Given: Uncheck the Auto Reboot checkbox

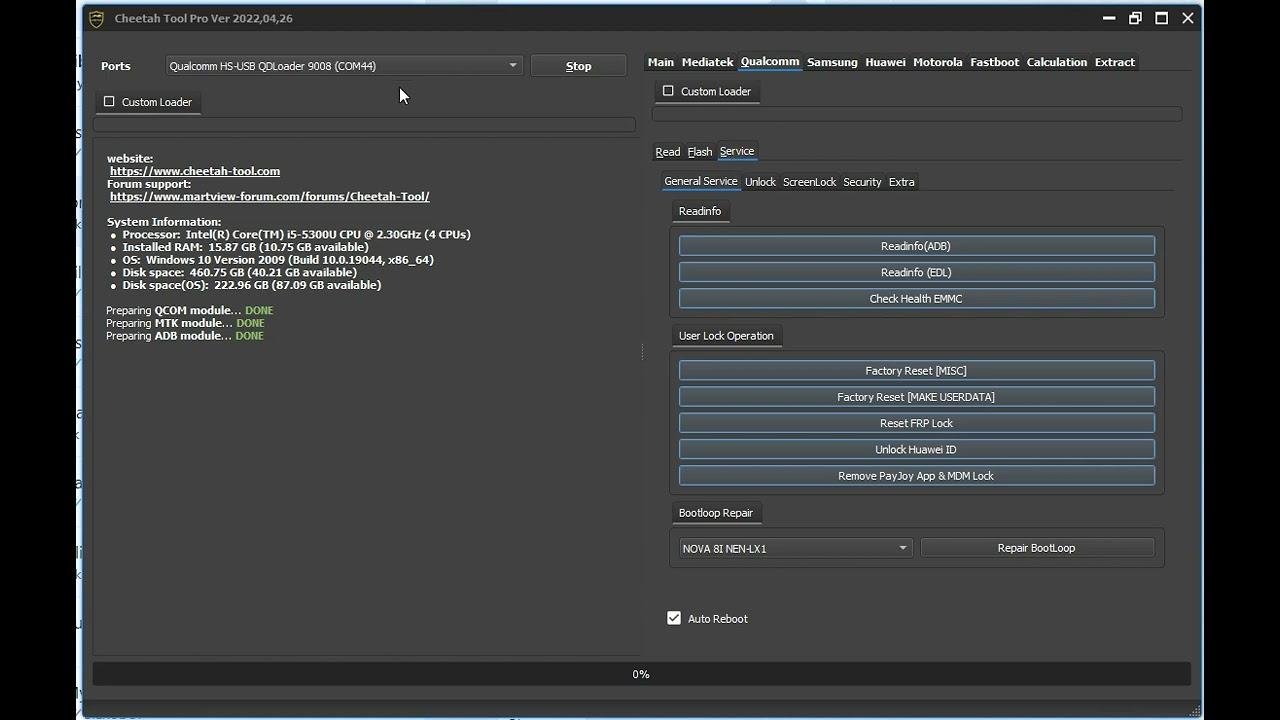Looking at the screenshot, I should [x=674, y=618].
